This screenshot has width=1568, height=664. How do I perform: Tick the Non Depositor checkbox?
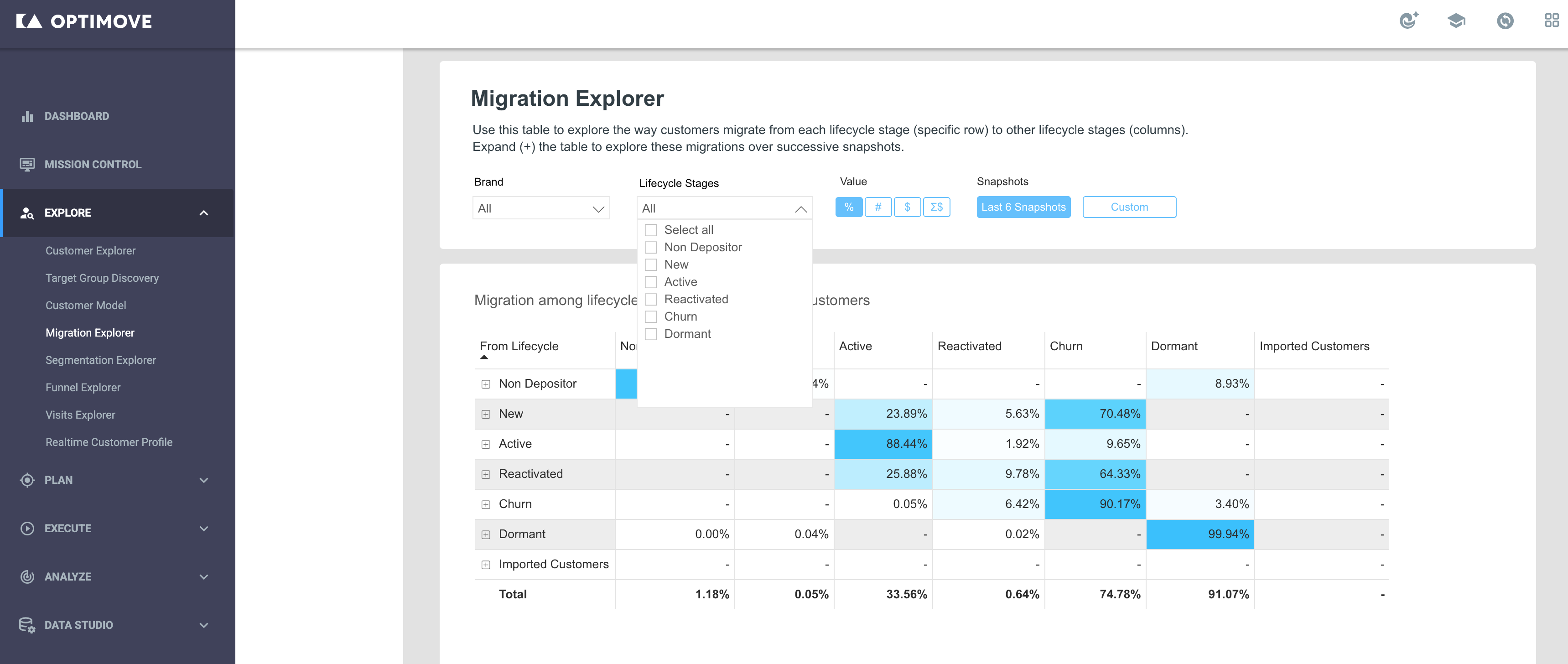point(651,247)
